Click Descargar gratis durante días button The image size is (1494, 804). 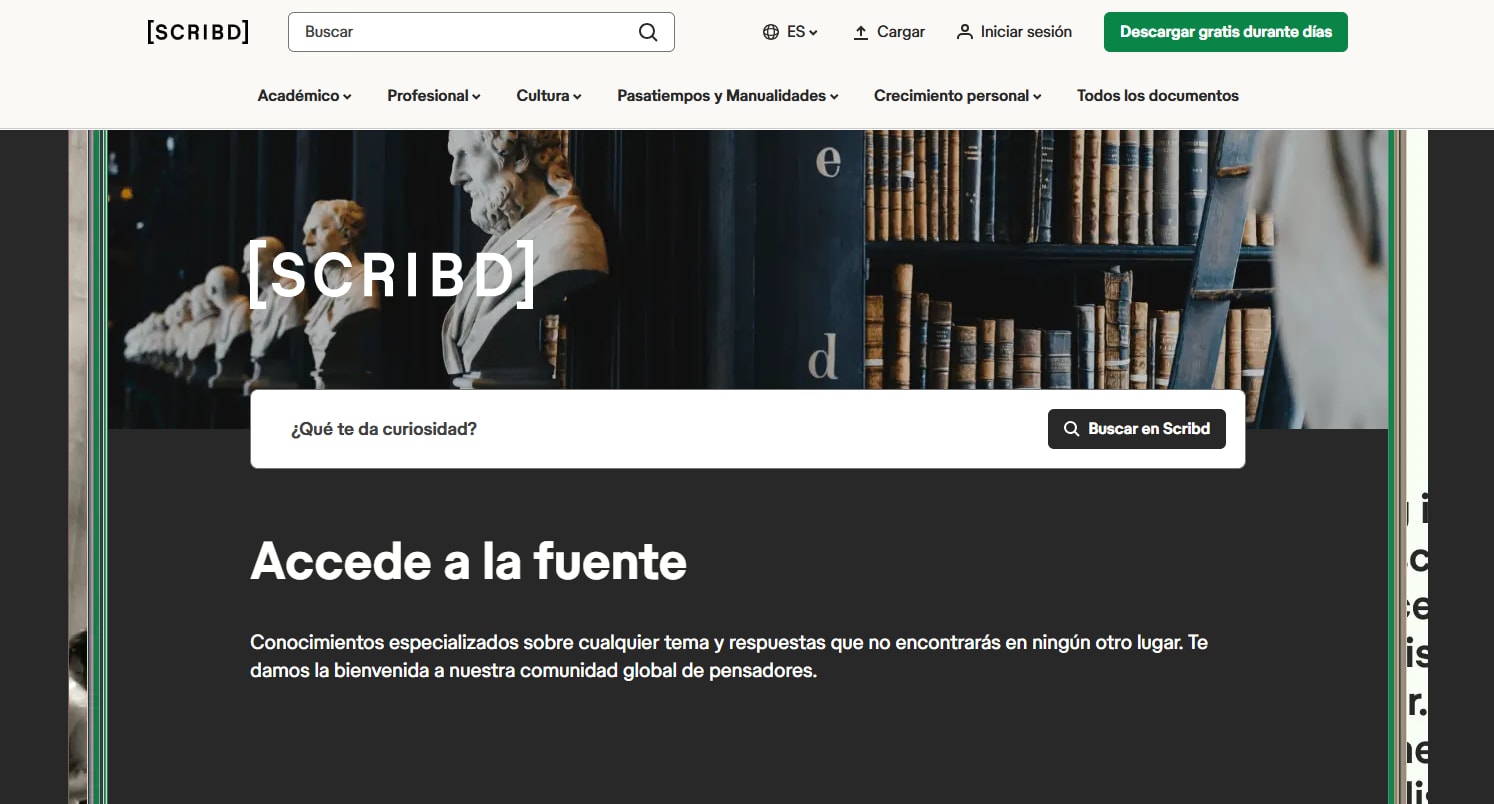(x=1226, y=32)
